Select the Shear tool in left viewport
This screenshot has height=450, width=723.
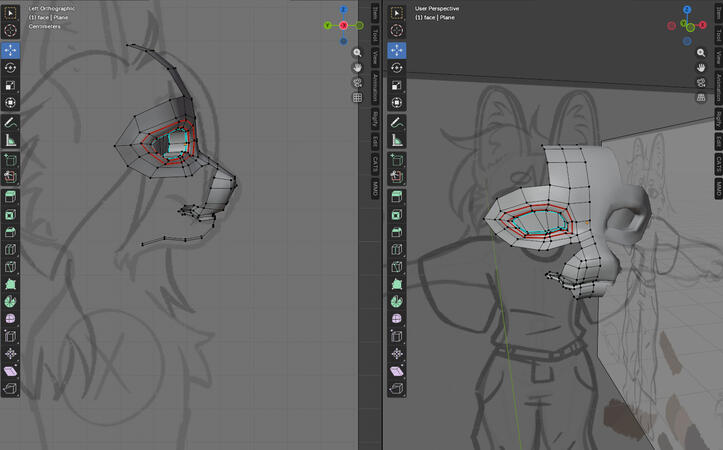[10, 371]
